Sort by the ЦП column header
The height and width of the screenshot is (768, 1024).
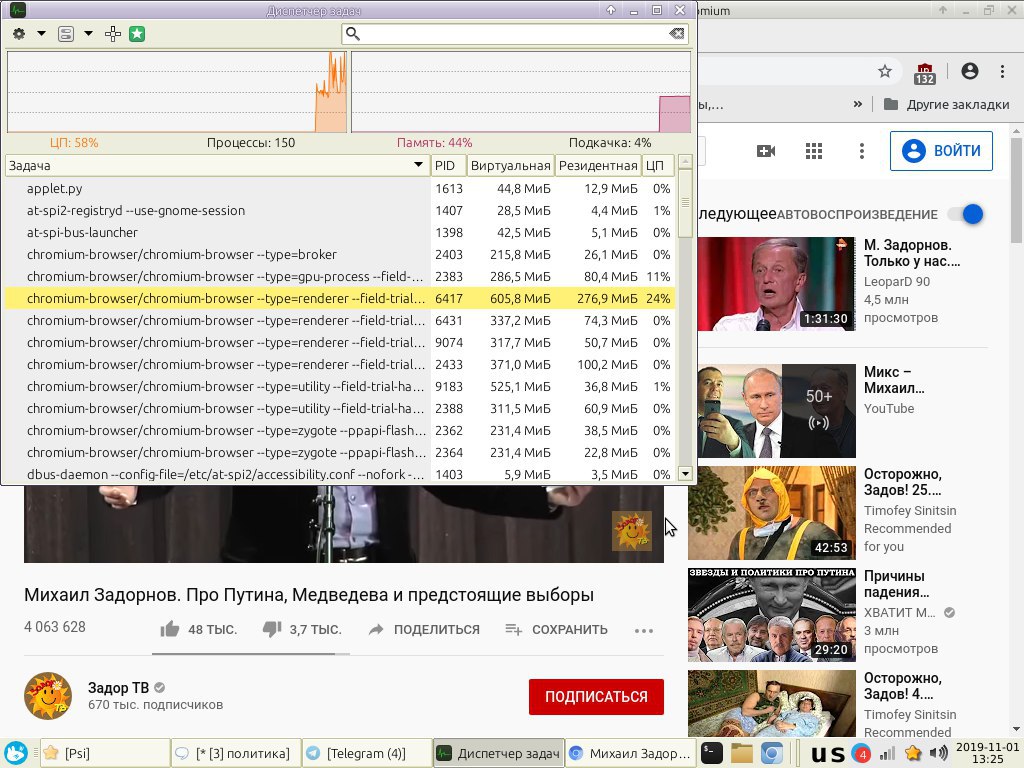tap(658, 166)
